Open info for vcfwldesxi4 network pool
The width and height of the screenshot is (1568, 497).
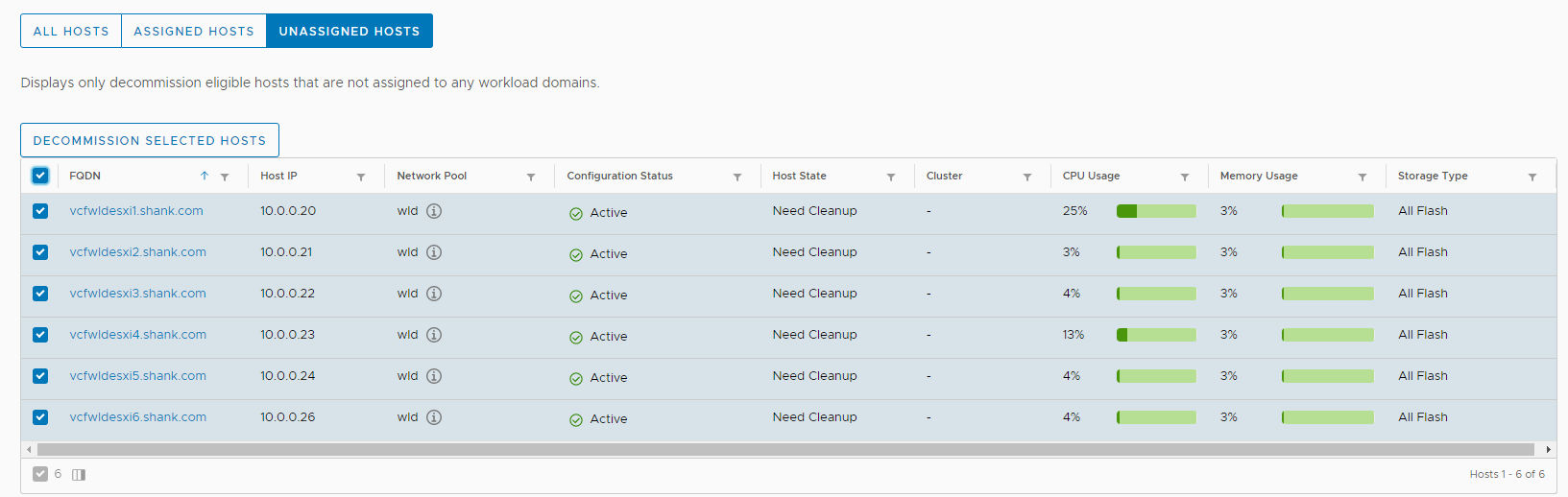(434, 335)
